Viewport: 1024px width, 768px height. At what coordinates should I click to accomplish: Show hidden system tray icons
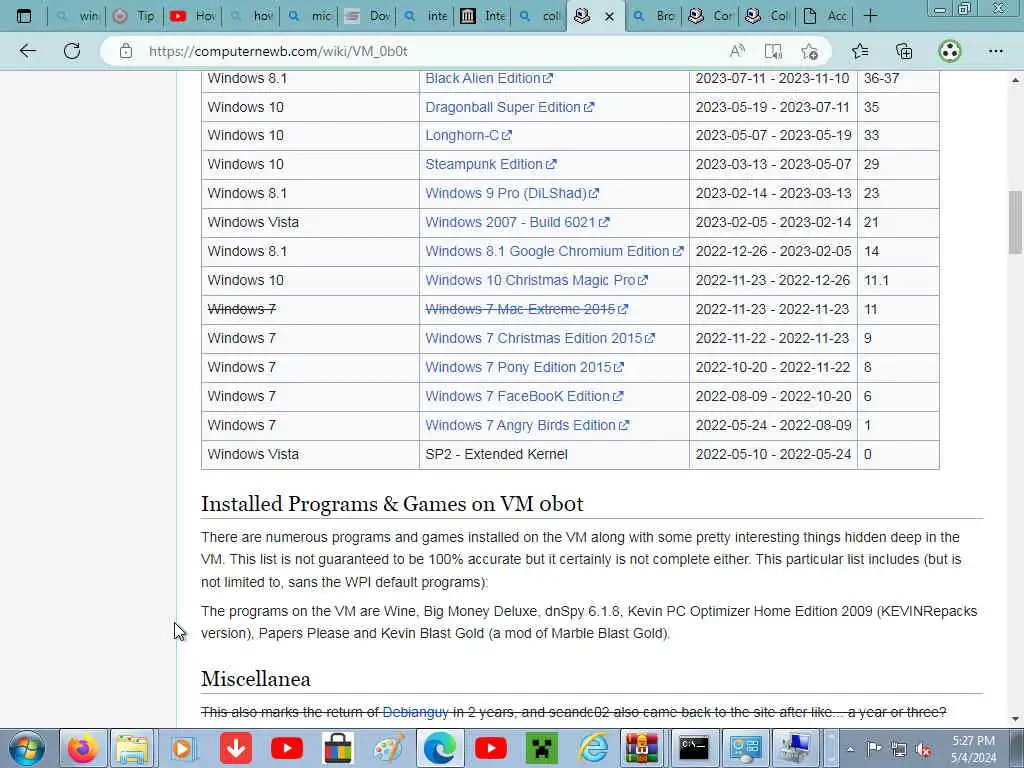[x=850, y=749]
